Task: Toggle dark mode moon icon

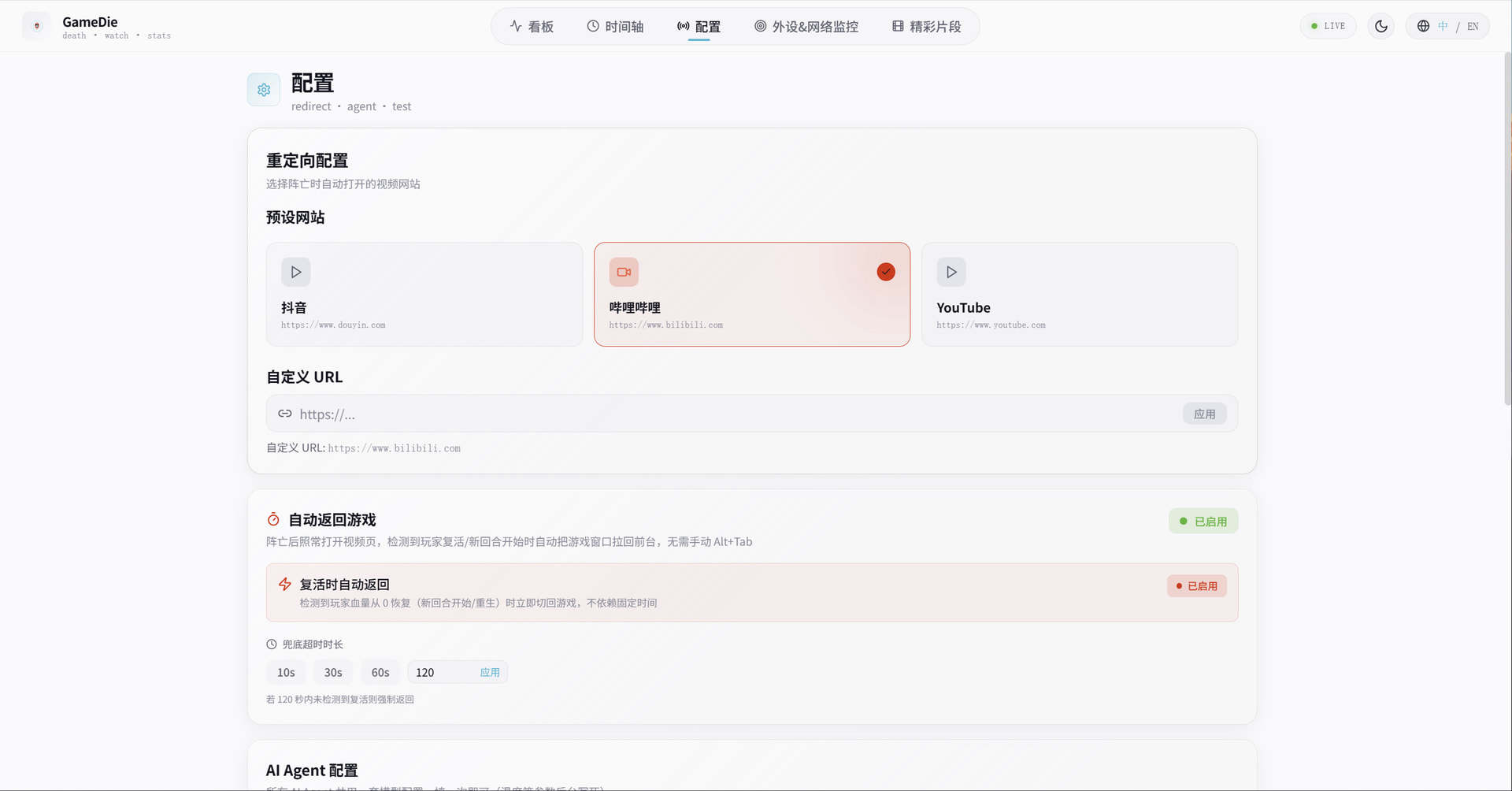Action: [x=1380, y=26]
